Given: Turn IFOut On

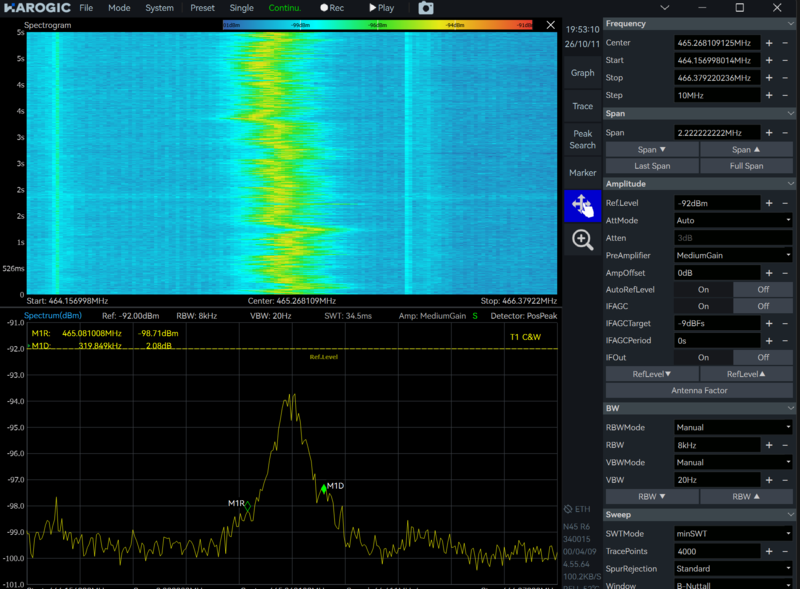Looking at the screenshot, I should (703, 358).
